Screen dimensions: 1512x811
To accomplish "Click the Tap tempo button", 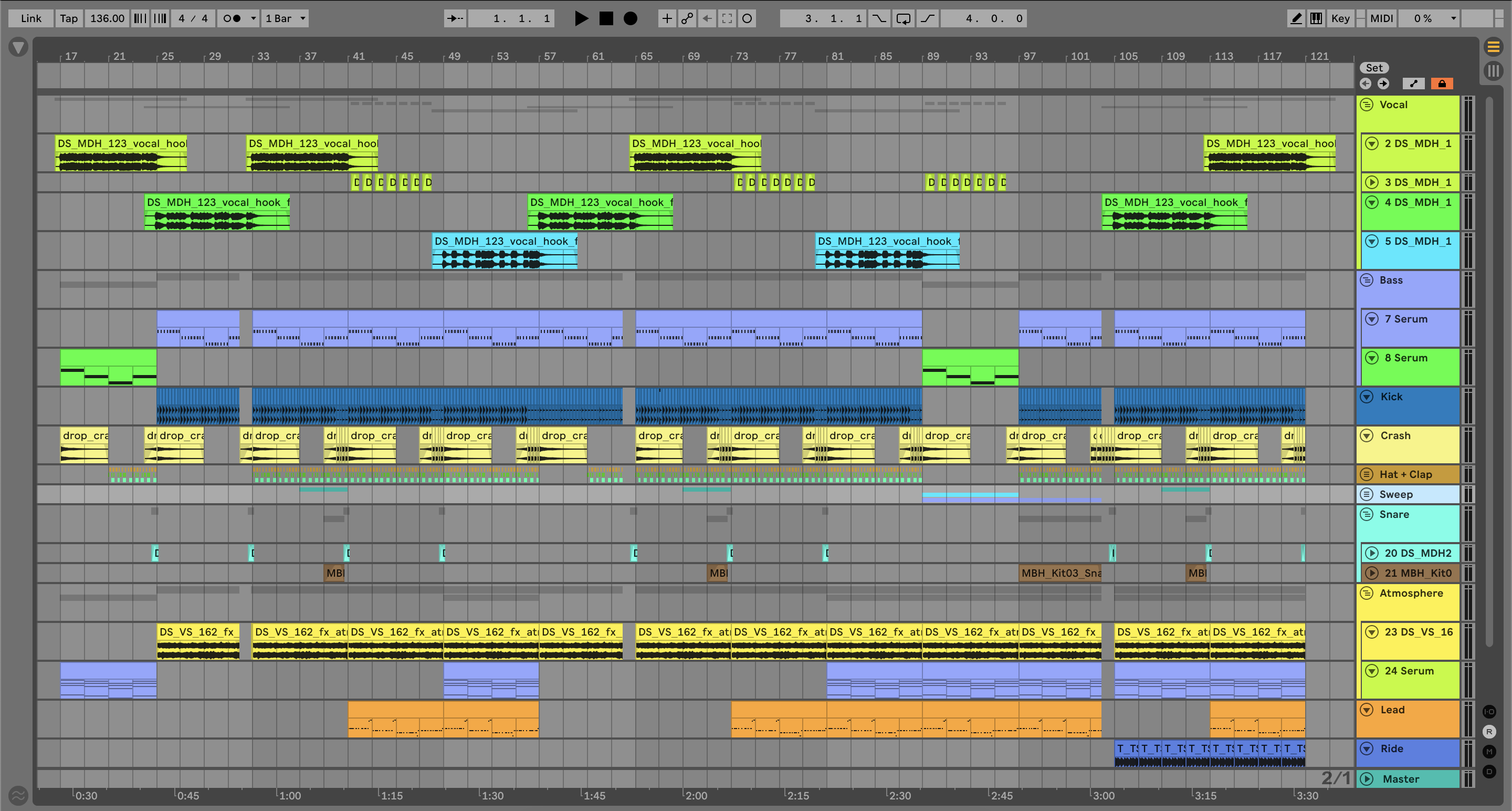I will (69, 18).
